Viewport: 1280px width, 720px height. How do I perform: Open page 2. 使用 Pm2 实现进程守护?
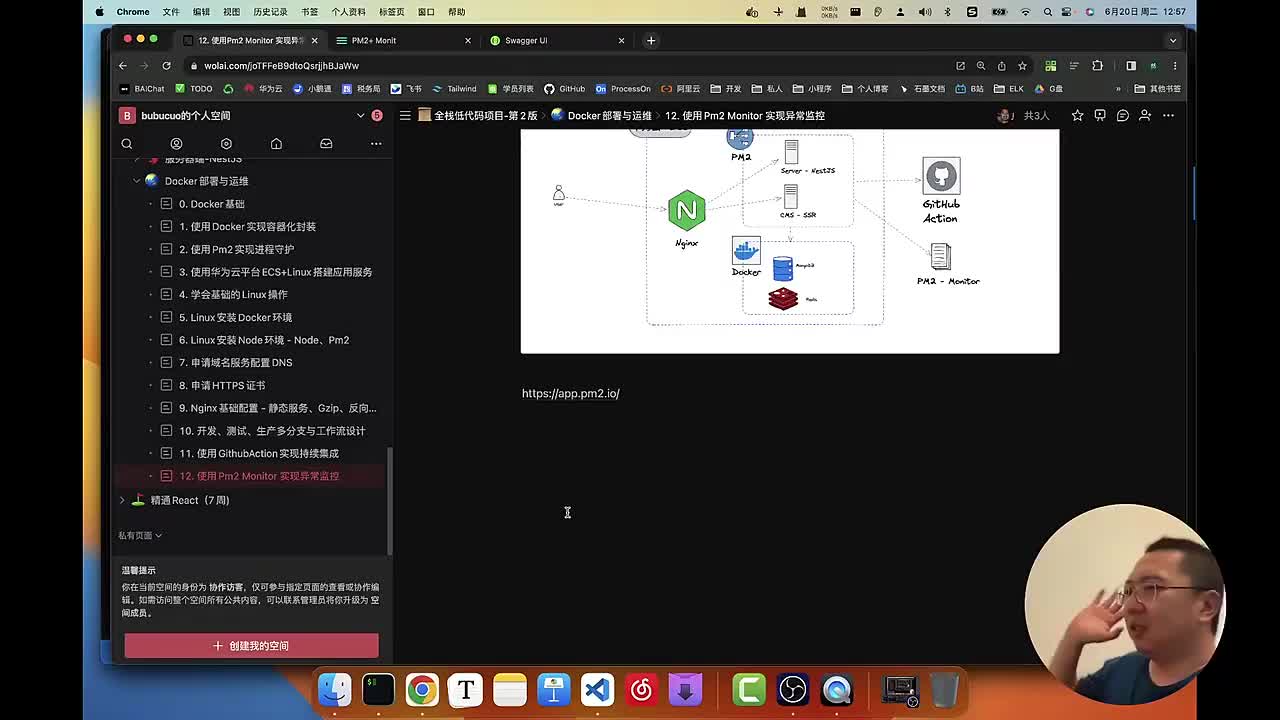pos(237,249)
